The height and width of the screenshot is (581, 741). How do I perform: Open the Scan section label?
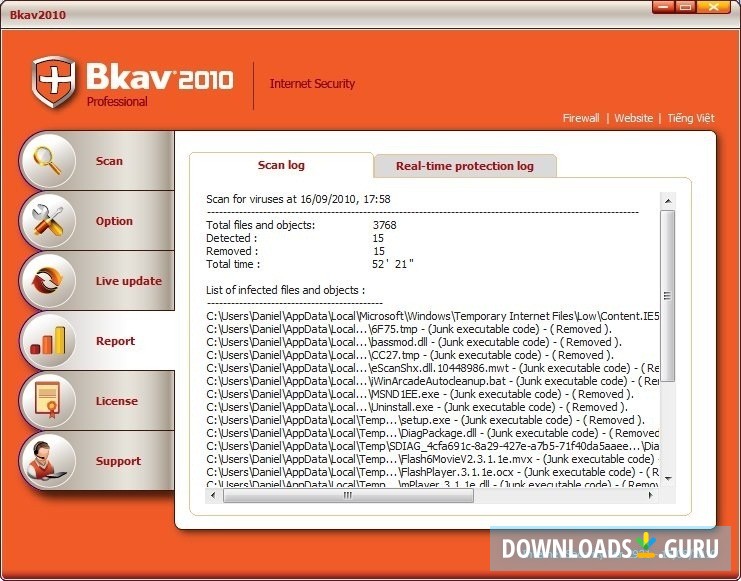tap(109, 161)
